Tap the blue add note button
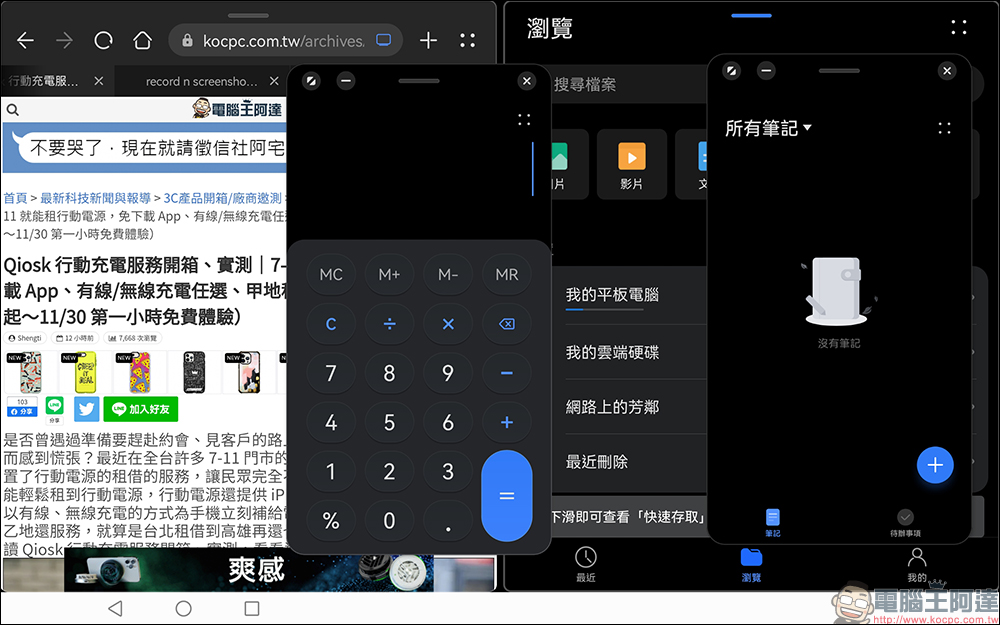Image resolution: width=1000 pixels, height=625 pixels. [x=935, y=465]
